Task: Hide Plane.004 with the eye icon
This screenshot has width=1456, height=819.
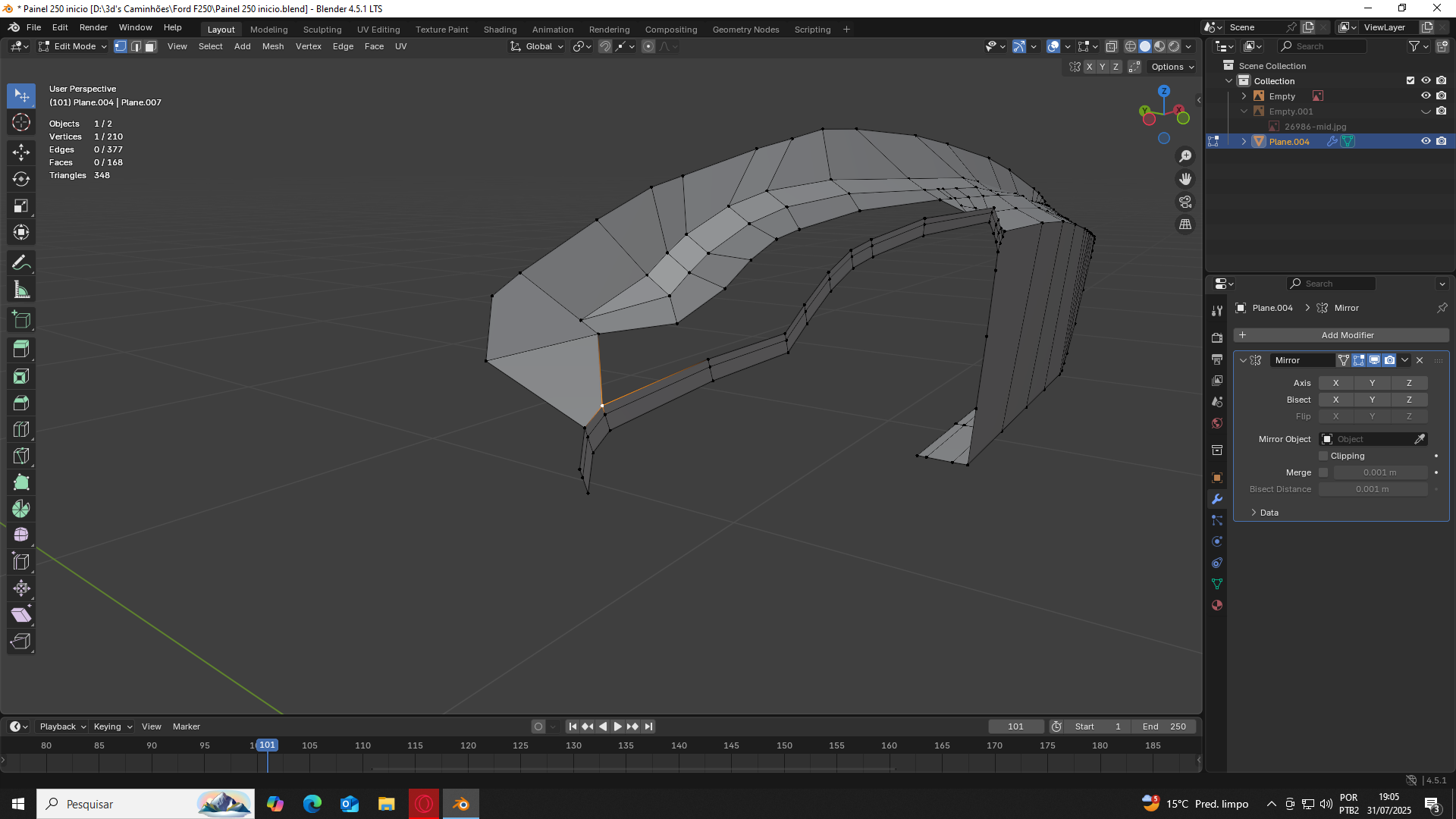Action: (1425, 142)
